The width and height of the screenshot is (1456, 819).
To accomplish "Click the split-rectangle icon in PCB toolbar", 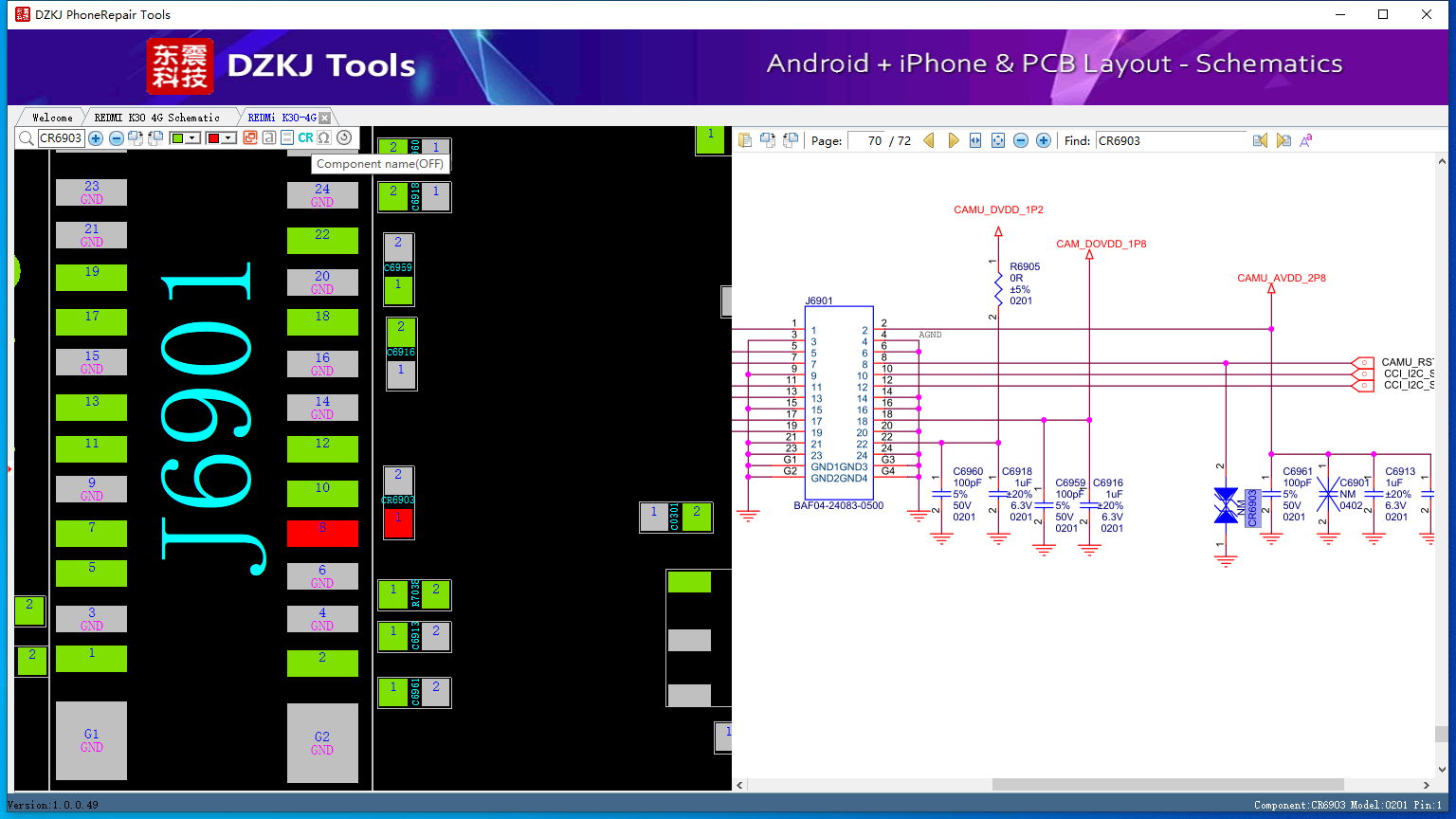I will pos(287,138).
